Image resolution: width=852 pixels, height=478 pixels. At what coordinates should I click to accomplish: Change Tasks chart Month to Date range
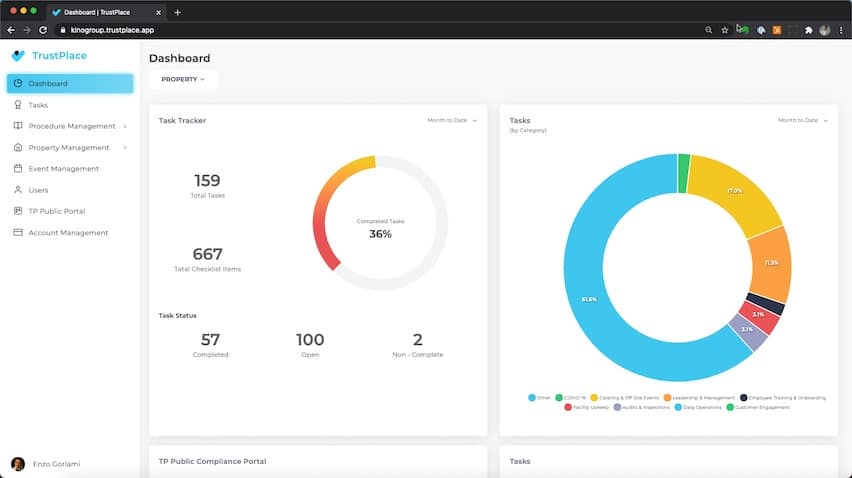[803, 121]
